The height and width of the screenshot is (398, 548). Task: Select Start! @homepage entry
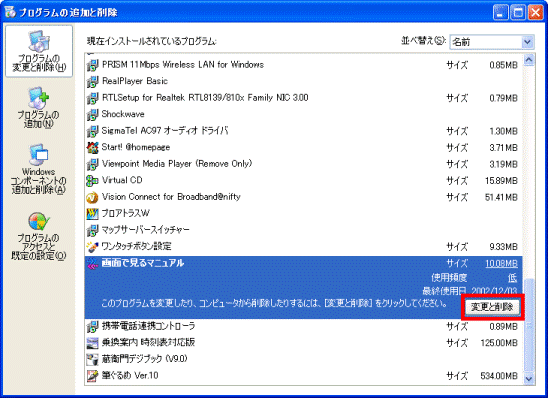click(304, 147)
